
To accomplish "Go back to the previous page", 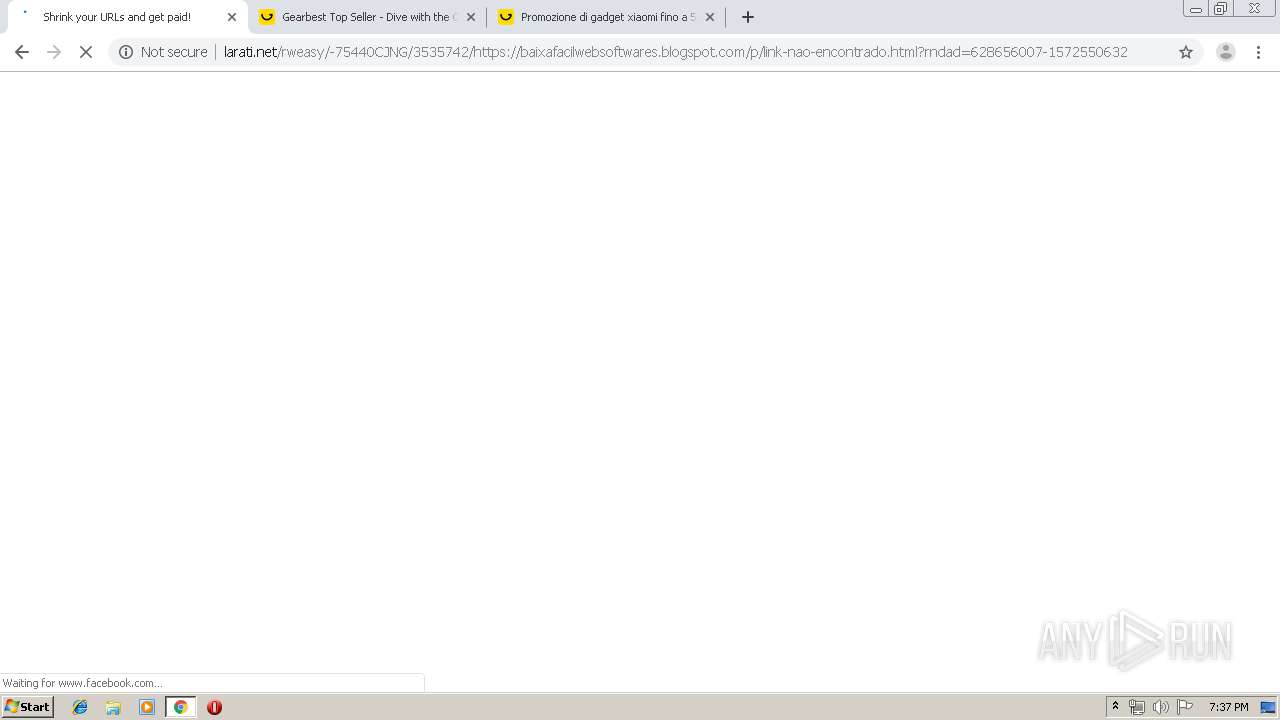I will coord(22,52).
